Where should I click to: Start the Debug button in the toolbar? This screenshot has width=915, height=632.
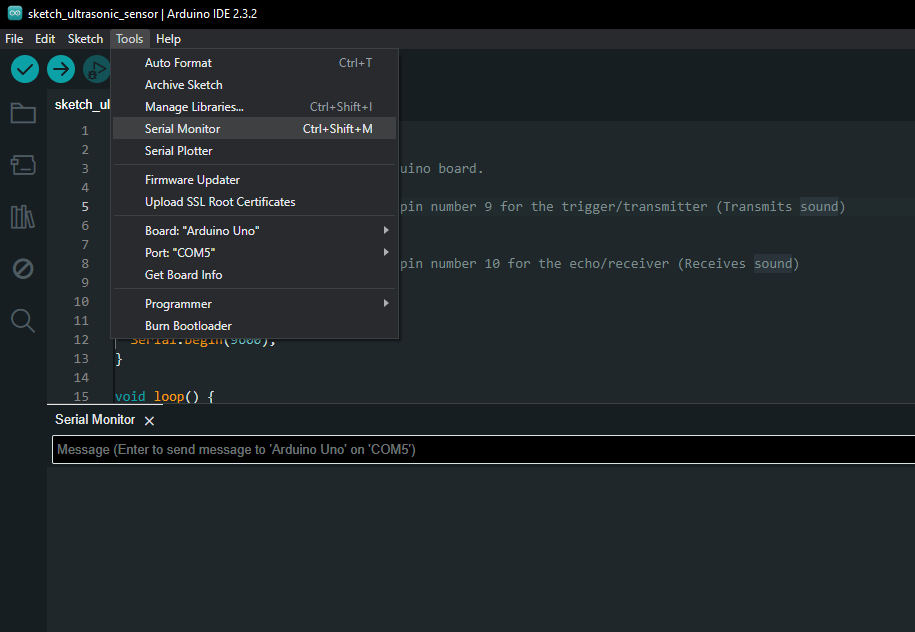tap(96, 69)
